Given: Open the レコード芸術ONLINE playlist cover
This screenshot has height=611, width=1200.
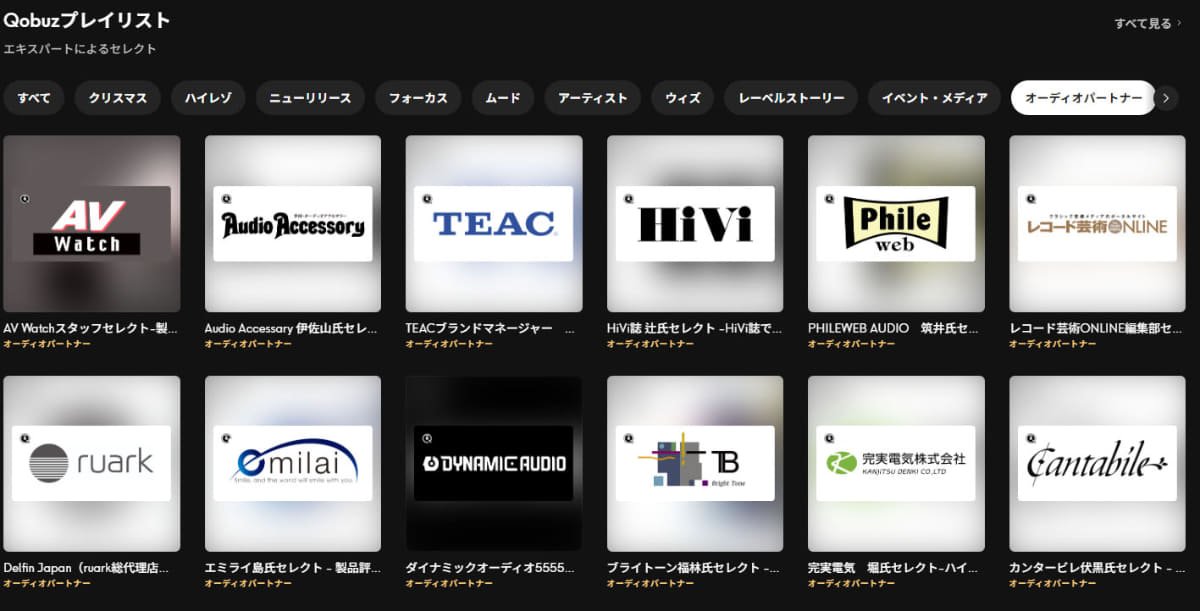Looking at the screenshot, I should 1097,224.
